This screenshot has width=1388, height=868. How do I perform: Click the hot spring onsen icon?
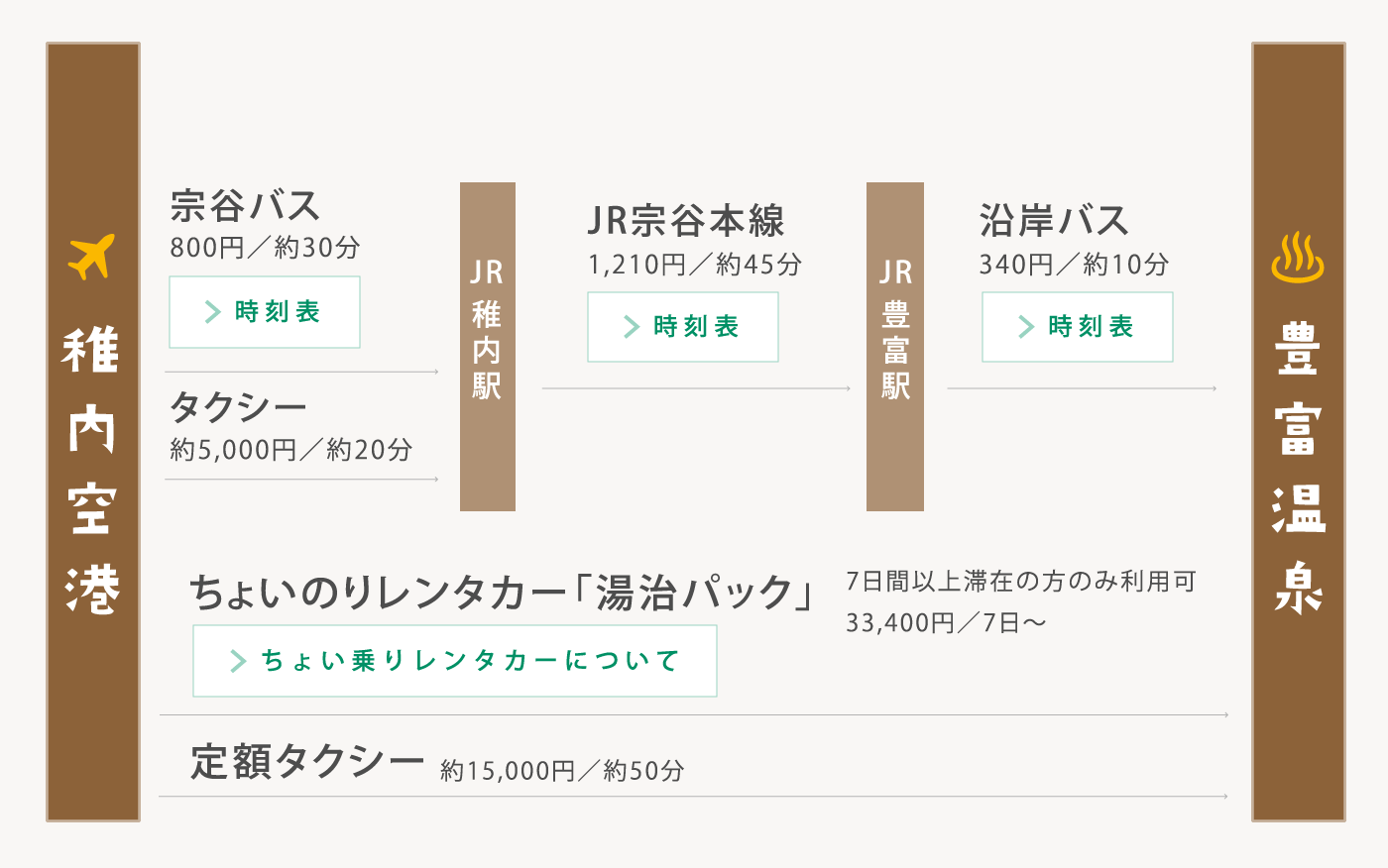pyautogui.click(x=1298, y=258)
